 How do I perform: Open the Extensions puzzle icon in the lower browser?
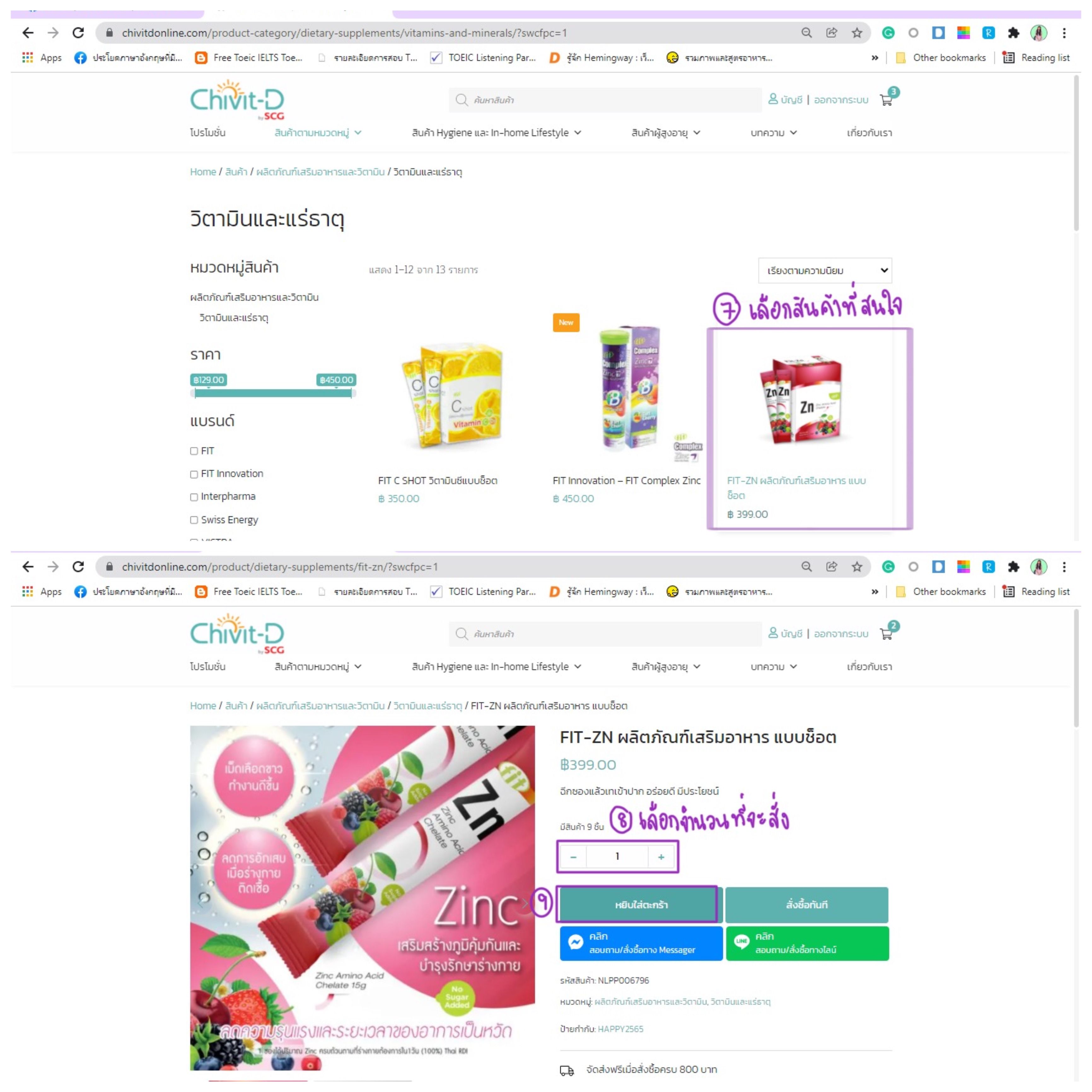click(1013, 566)
